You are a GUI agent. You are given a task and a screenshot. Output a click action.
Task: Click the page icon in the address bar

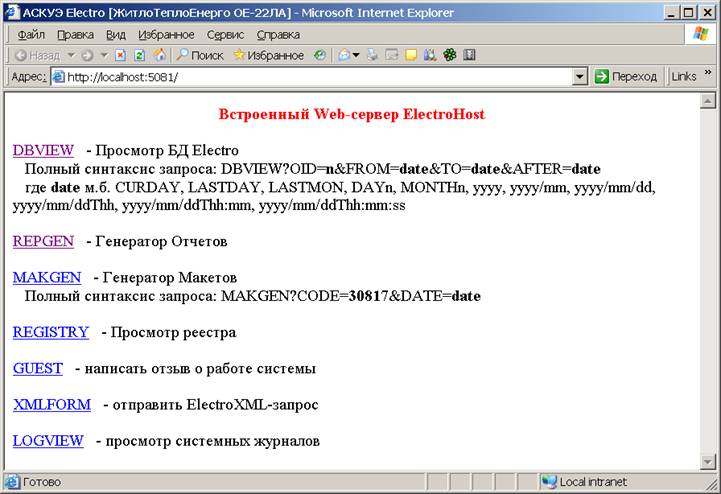point(58,77)
